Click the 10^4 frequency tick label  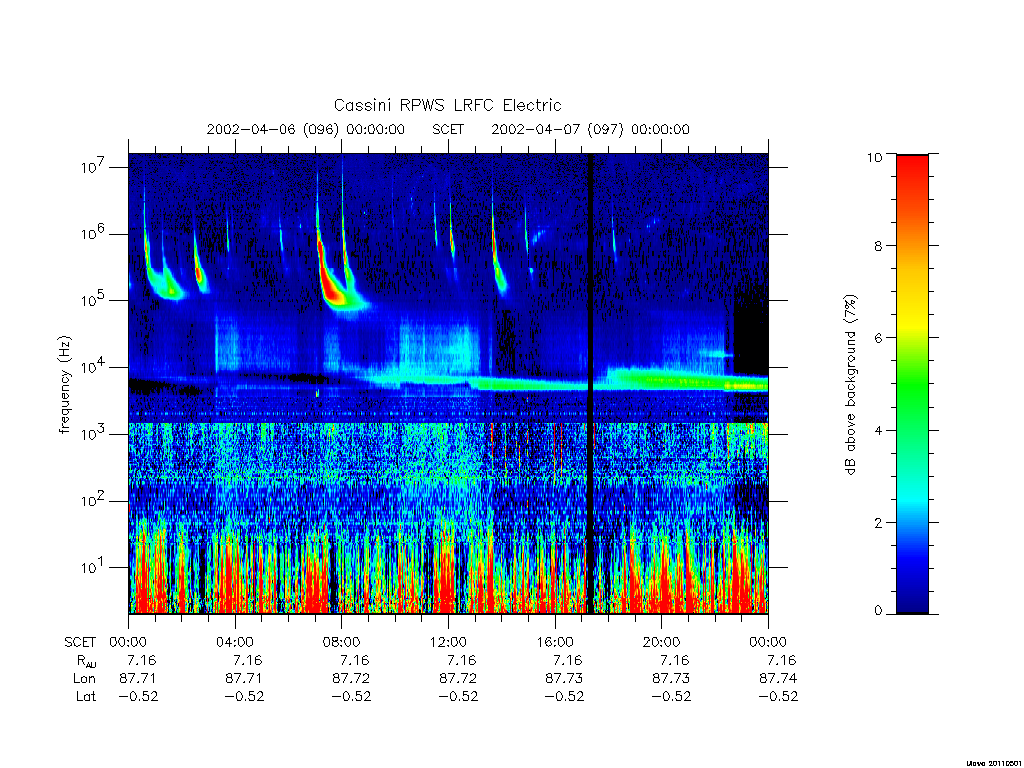point(93,368)
